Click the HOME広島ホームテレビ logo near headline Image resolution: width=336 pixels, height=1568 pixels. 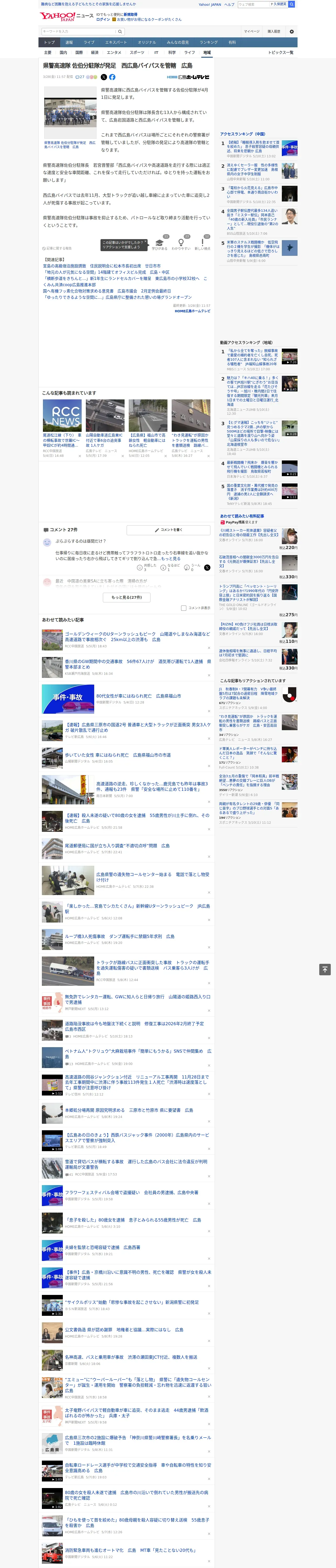click(x=188, y=77)
